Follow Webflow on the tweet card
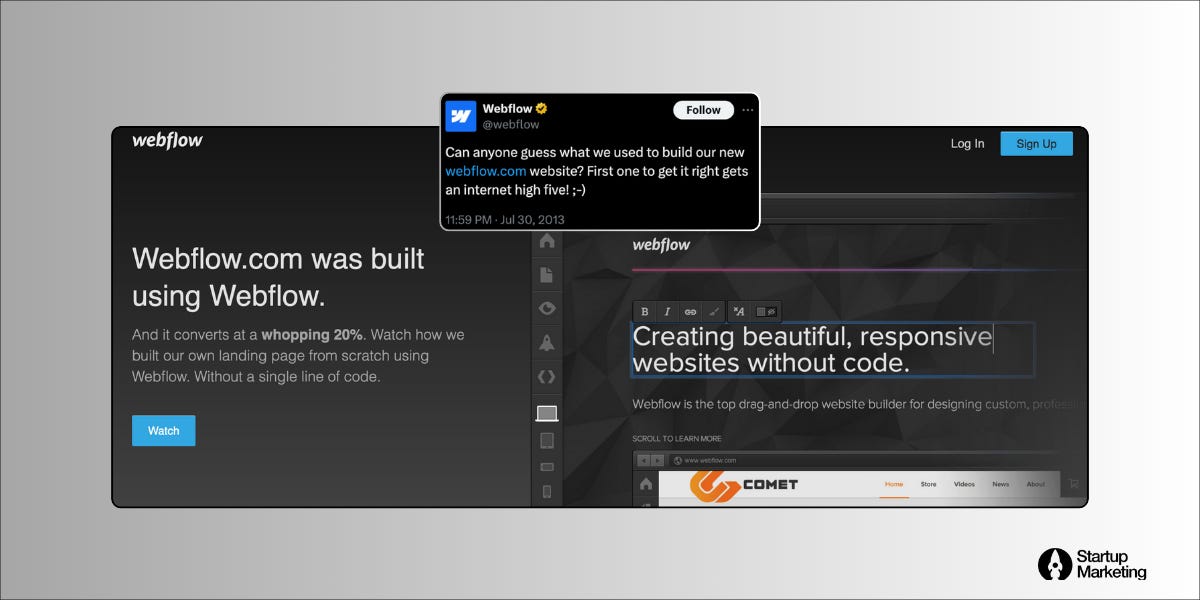1200x600 pixels. coord(703,110)
